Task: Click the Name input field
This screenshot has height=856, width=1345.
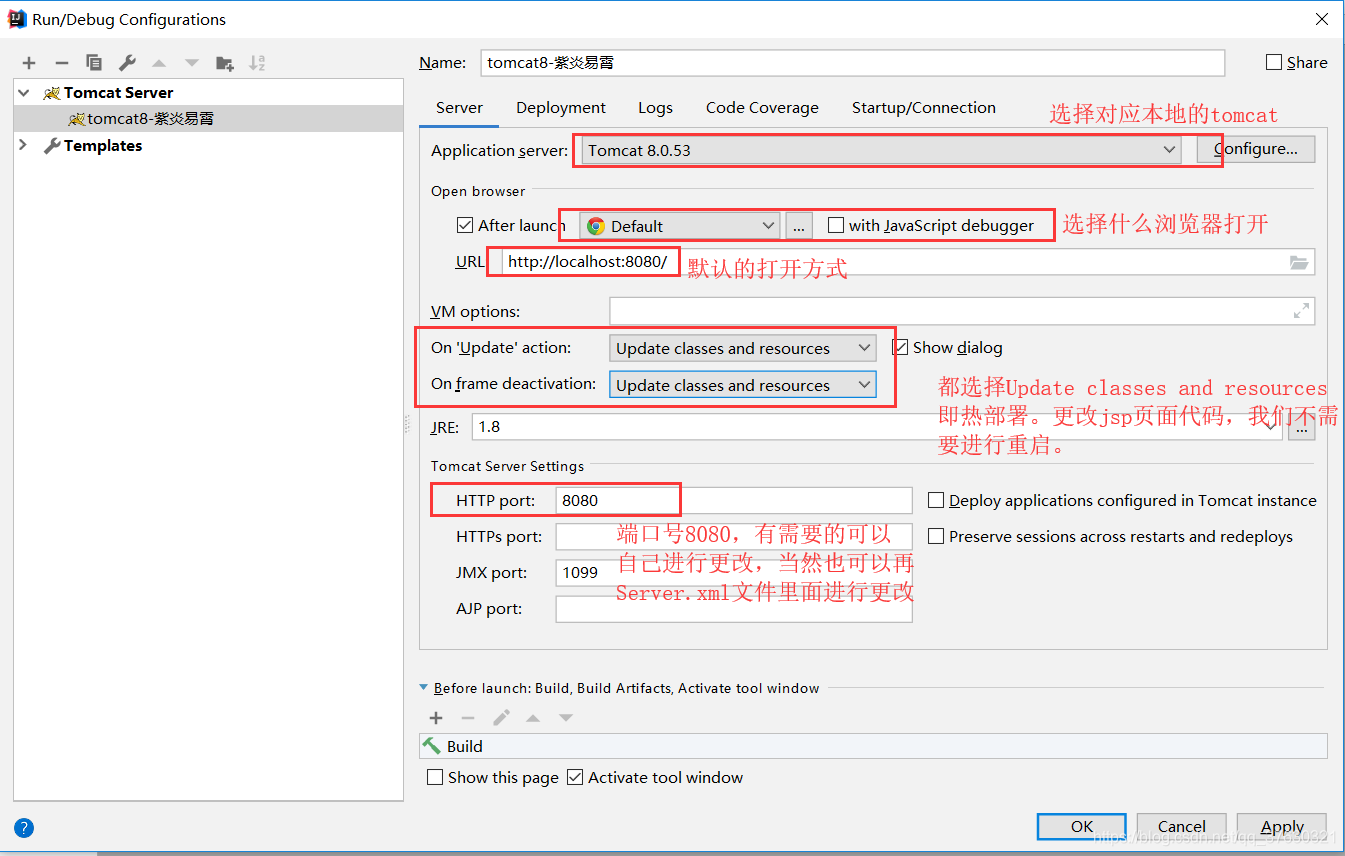Action: [852, 62]
